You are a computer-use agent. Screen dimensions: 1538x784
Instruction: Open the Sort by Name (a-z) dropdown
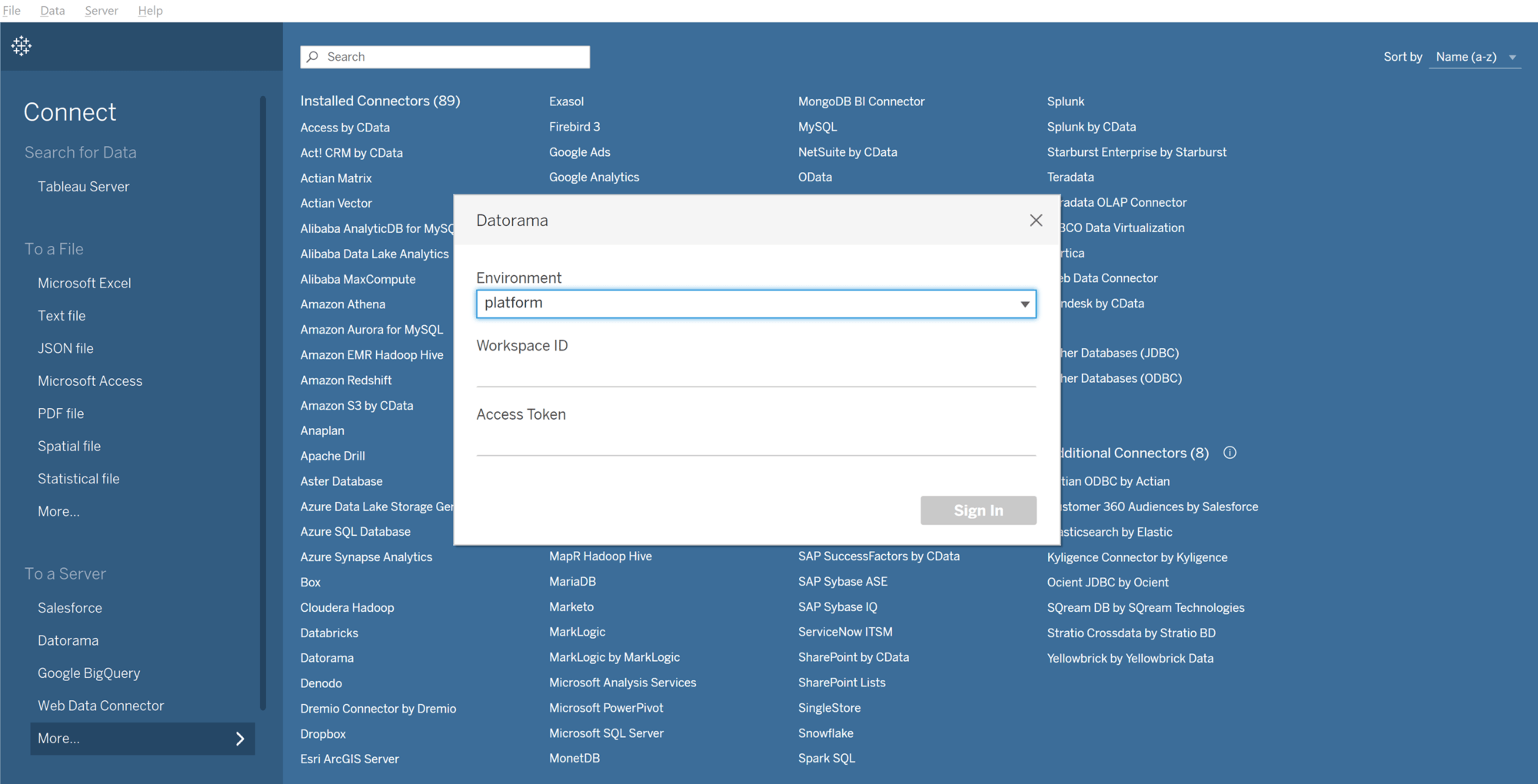(x=1475, y=57)
